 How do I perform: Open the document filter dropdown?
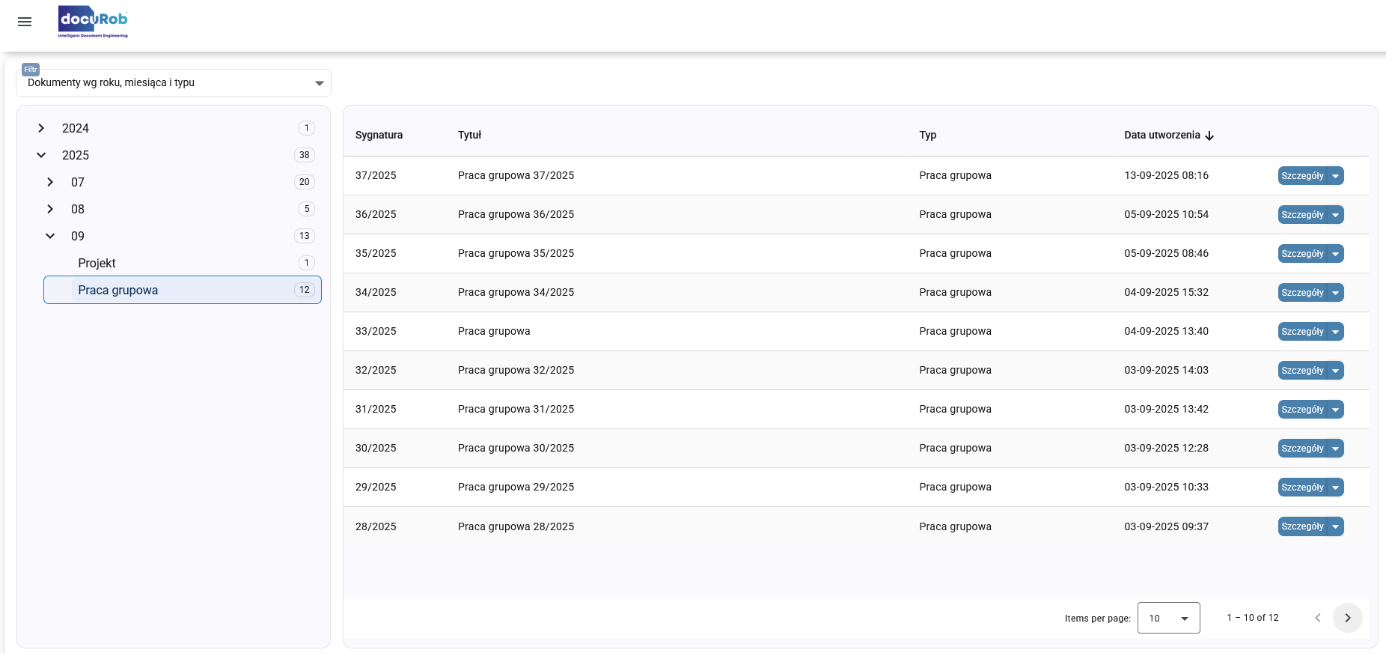[174, 83]
